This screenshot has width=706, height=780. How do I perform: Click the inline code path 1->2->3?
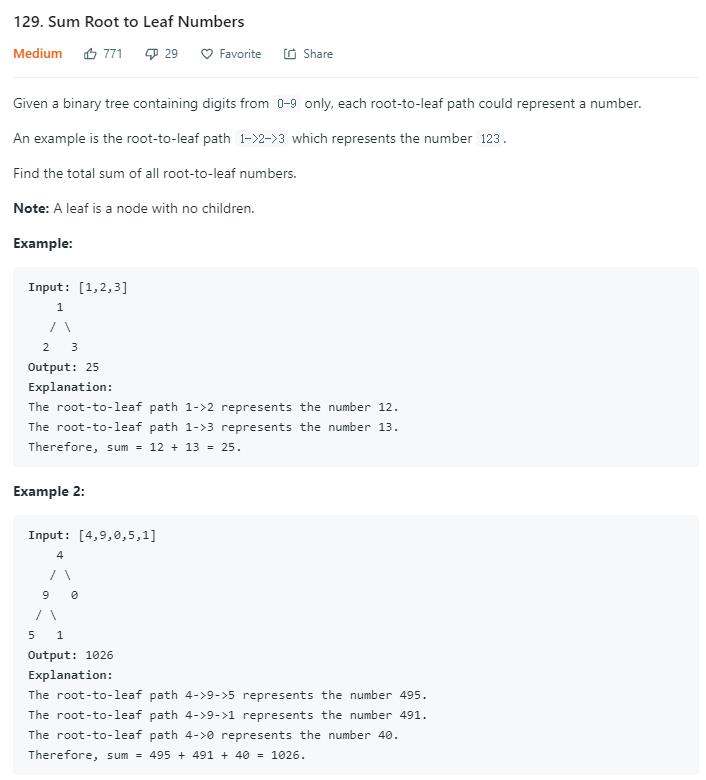coord(262,138)
